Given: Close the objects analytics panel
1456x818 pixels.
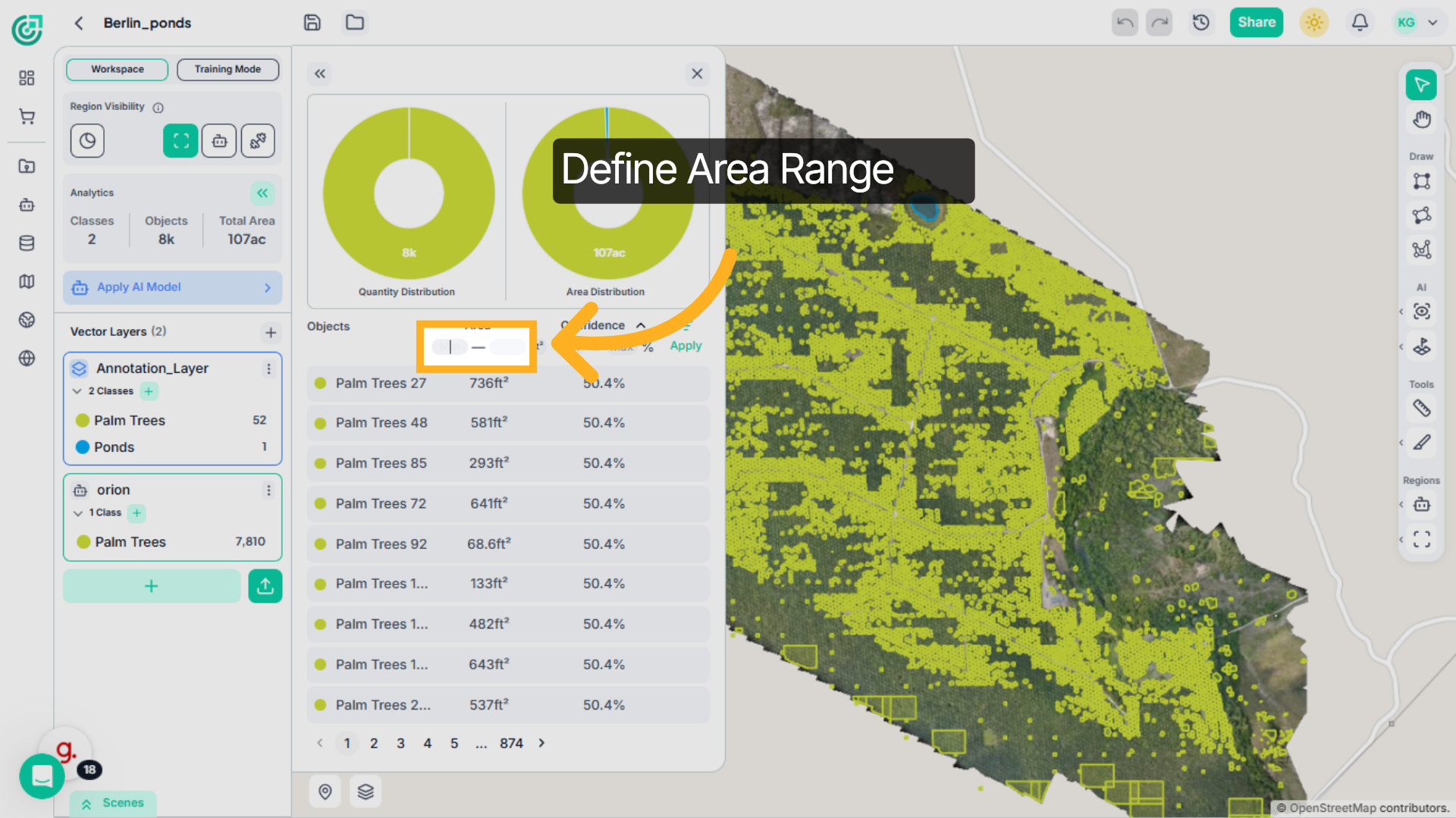Looking at the screenshot, I should pyautogui.click(x=697, y=74).
